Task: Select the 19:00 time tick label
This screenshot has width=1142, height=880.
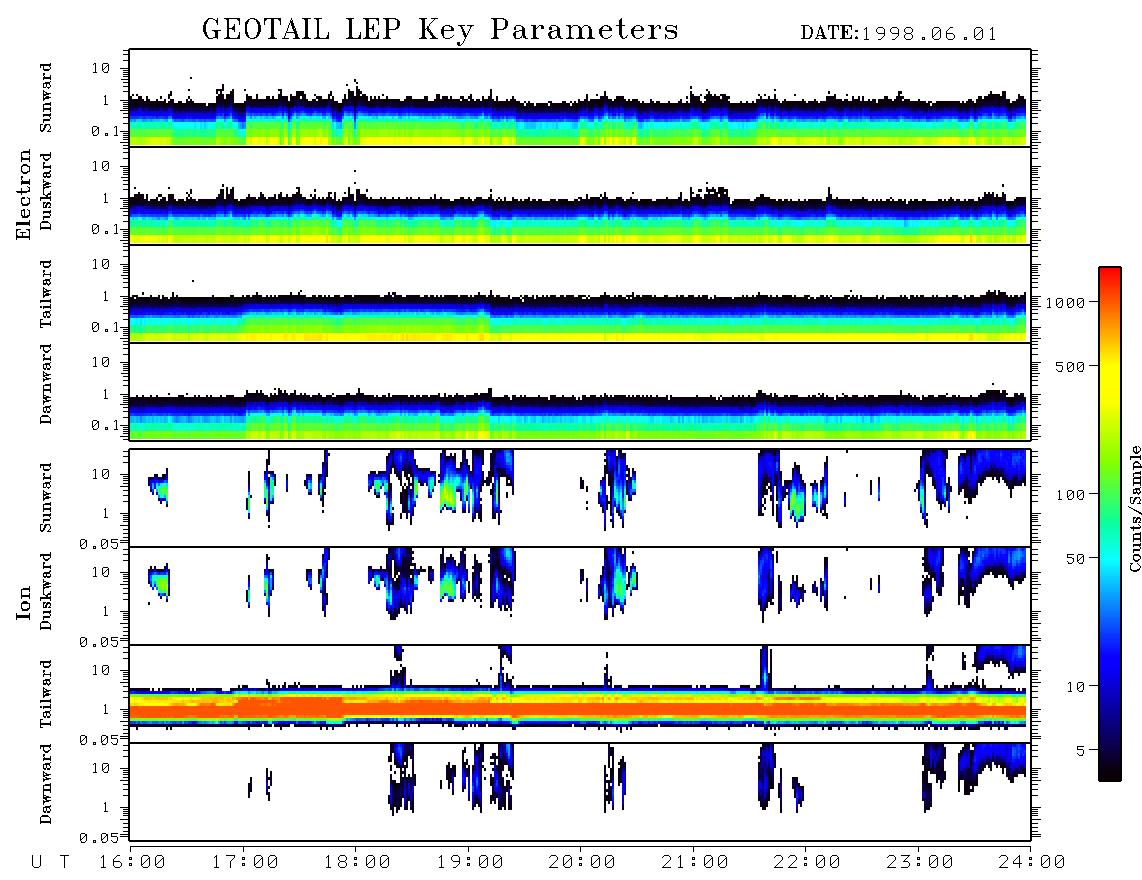Action: 470,862
